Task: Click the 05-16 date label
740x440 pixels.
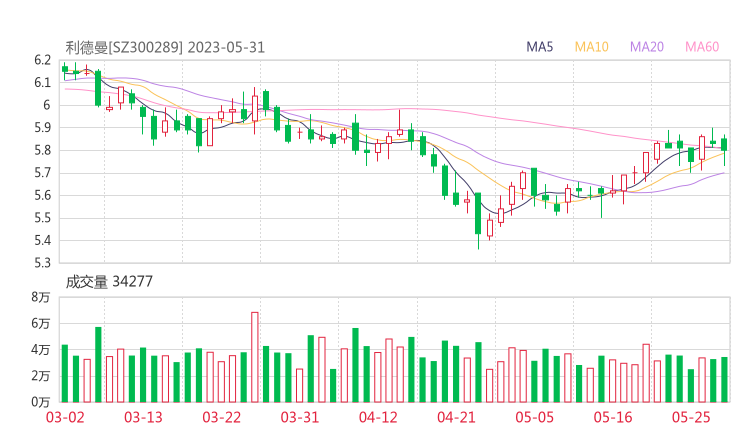Action: coord(613,417)
